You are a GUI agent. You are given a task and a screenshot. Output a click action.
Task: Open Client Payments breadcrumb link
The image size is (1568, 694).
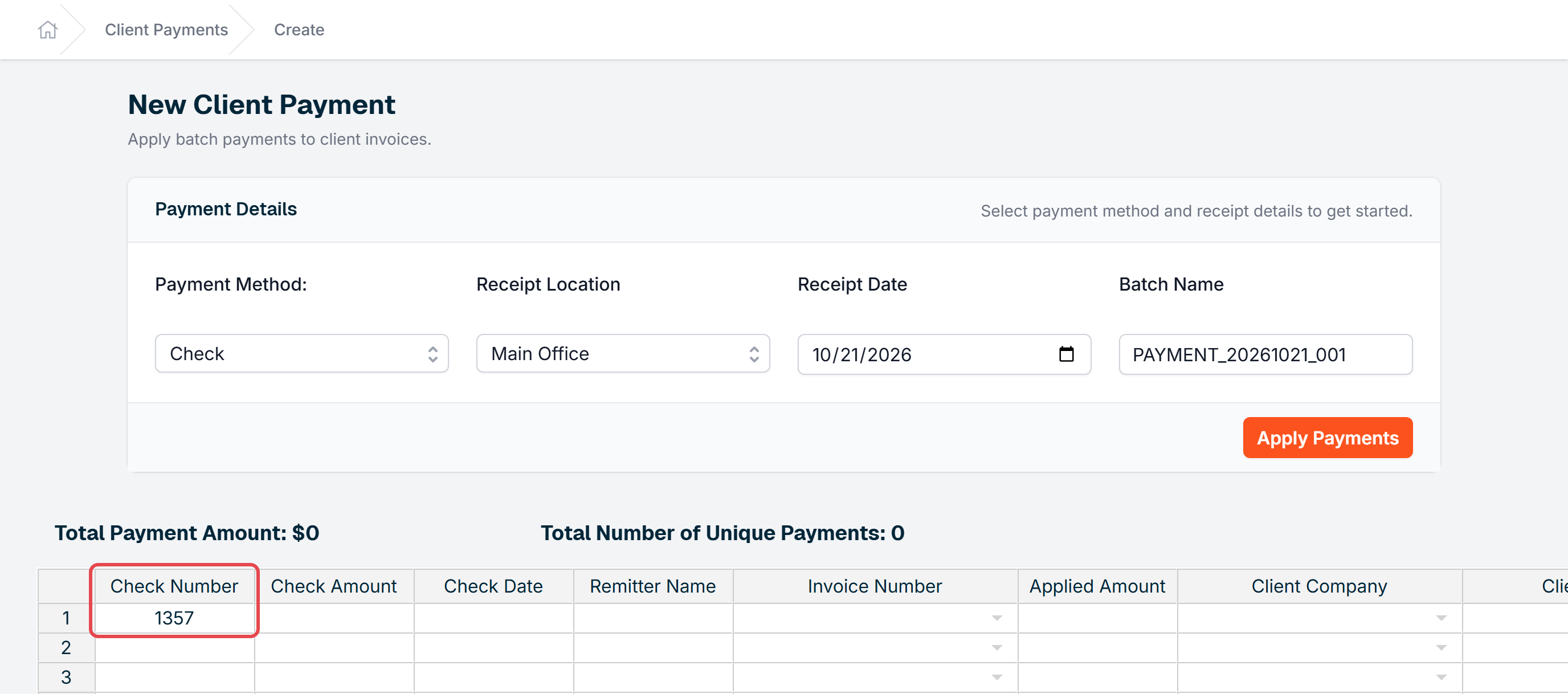166,30
